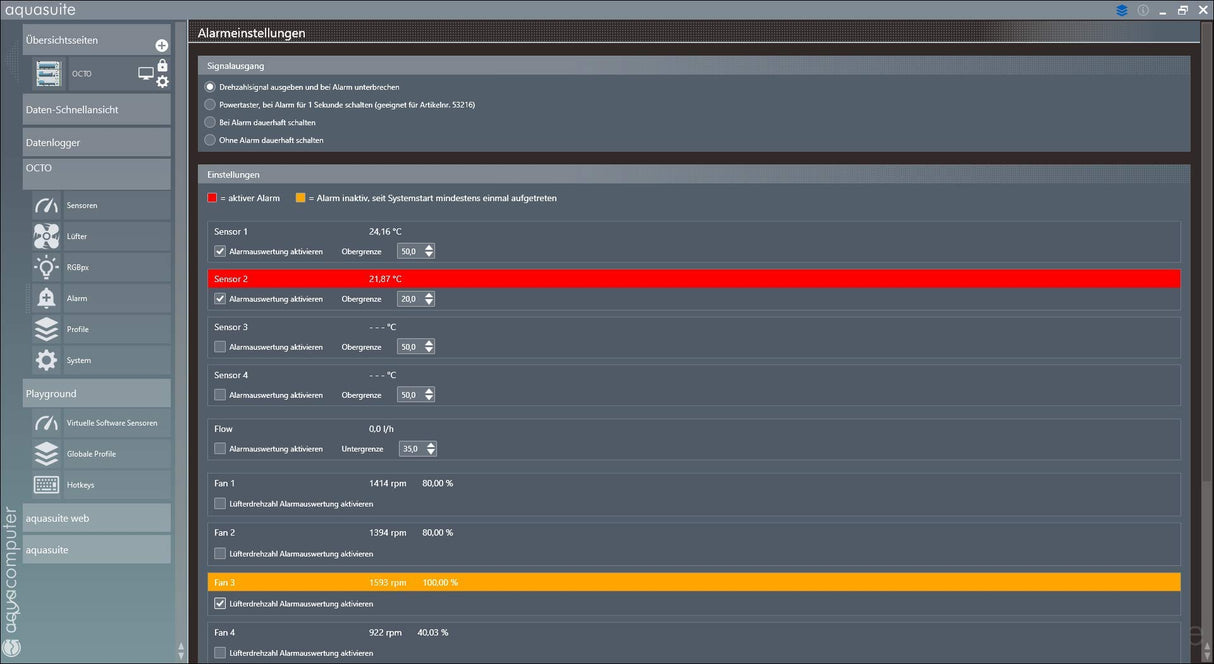
Task: Decrease Flow Untergrenze with down arrow
Action: coord(431,453)
